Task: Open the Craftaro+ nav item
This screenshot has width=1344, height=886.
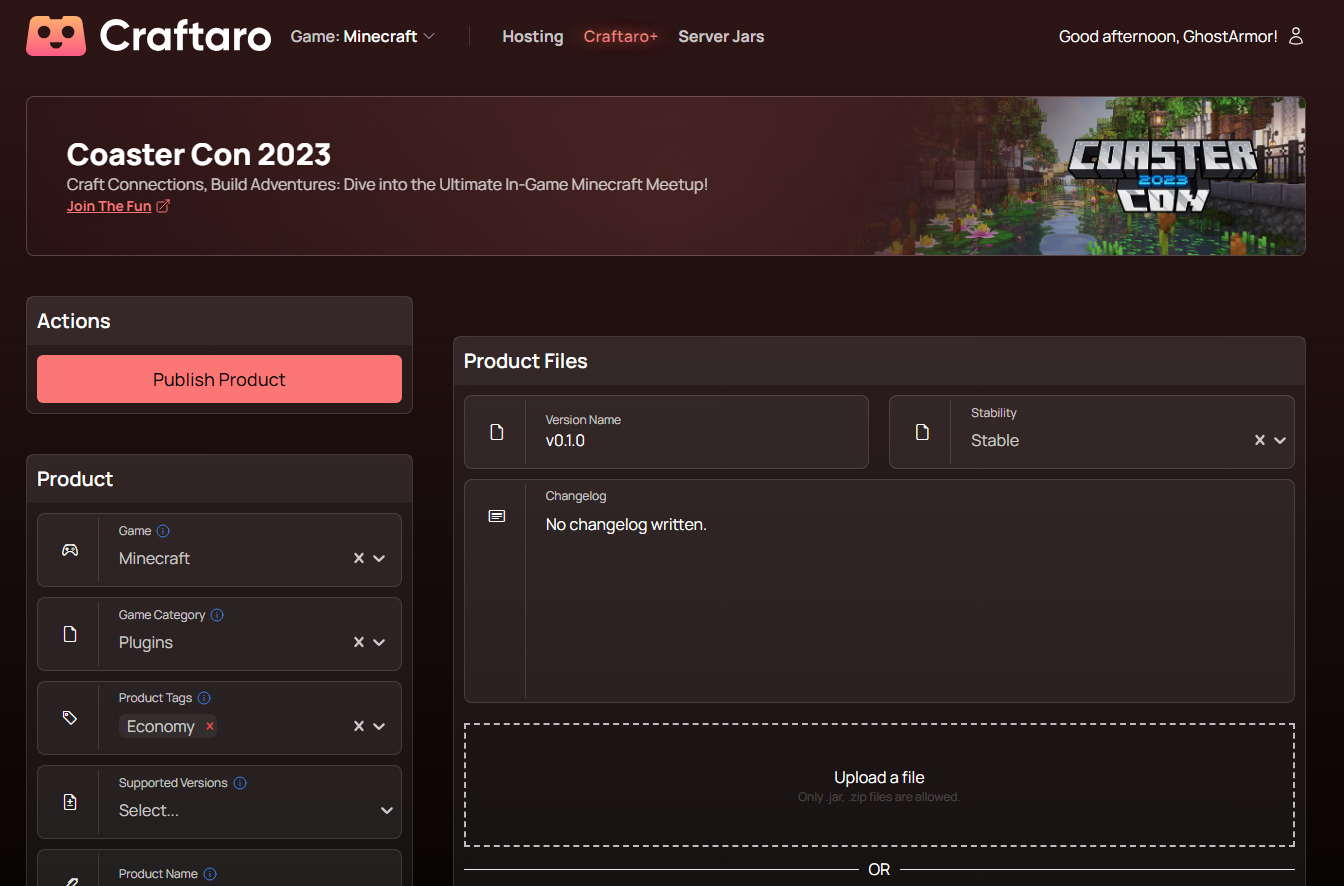Action: click(621, 36)
